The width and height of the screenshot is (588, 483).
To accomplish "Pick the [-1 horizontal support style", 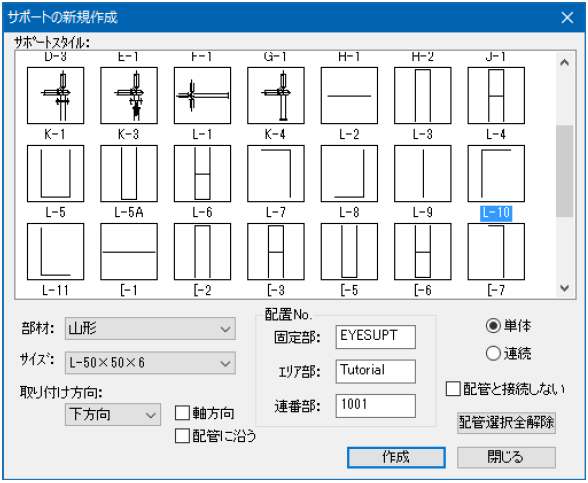I will point(129,252).
